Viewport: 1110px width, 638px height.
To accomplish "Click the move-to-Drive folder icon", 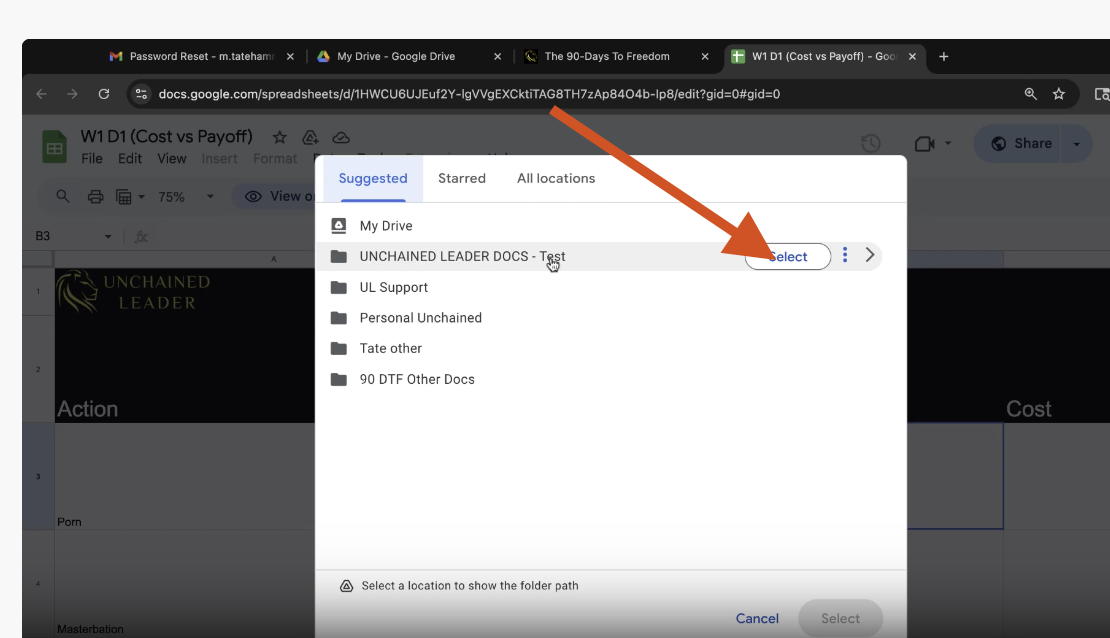I will coord(310,137).
